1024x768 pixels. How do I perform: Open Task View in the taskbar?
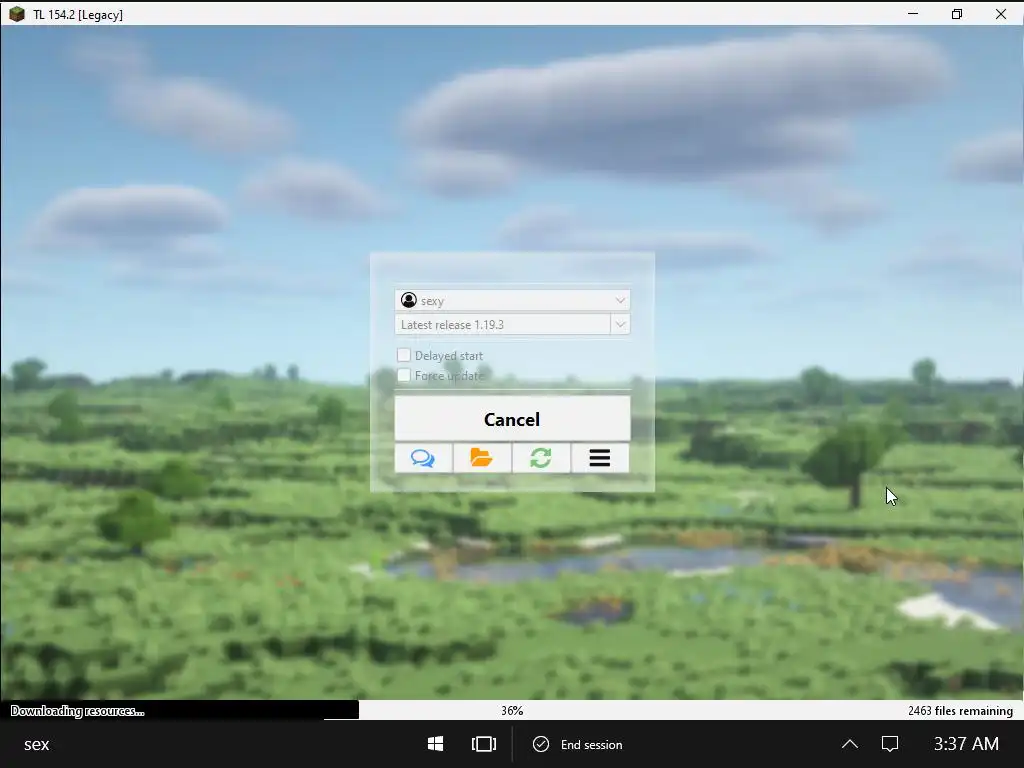(484, 744)
